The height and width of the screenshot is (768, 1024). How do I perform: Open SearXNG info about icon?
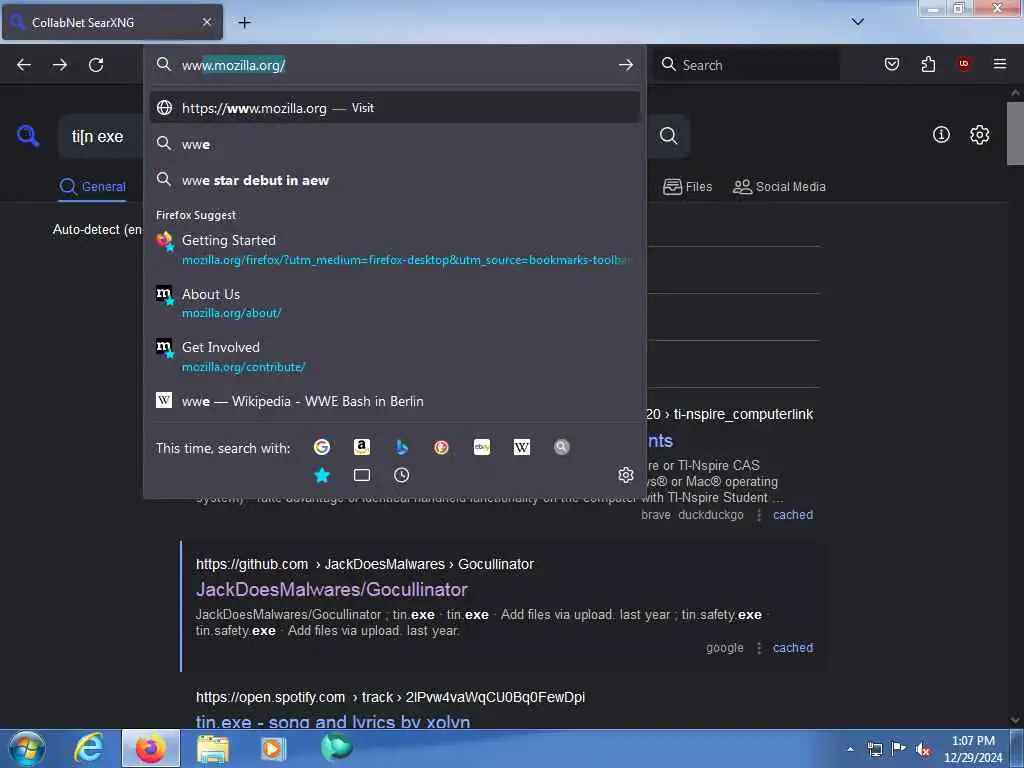tap(941, 135)
